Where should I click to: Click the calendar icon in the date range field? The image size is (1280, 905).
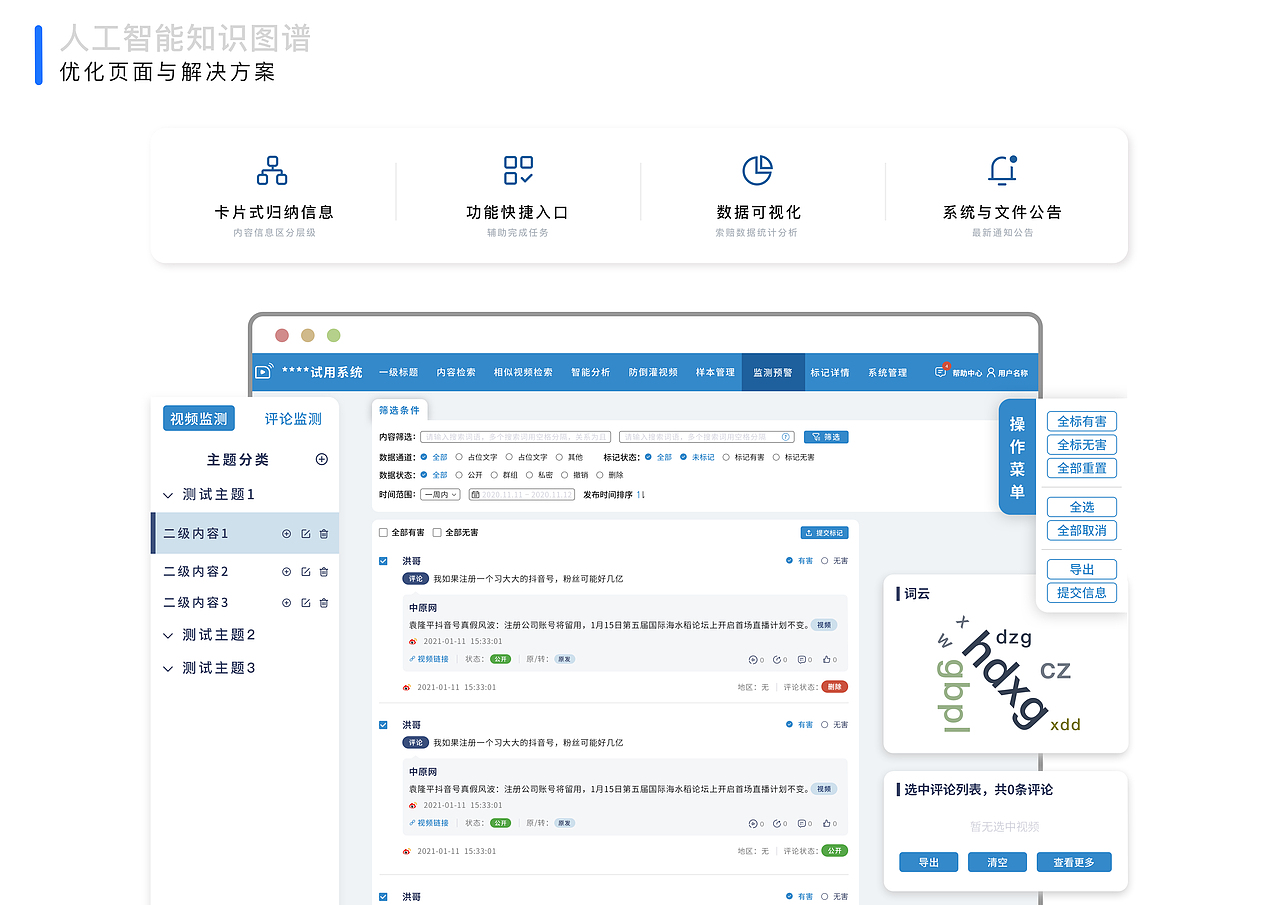[x=475, y=494]
